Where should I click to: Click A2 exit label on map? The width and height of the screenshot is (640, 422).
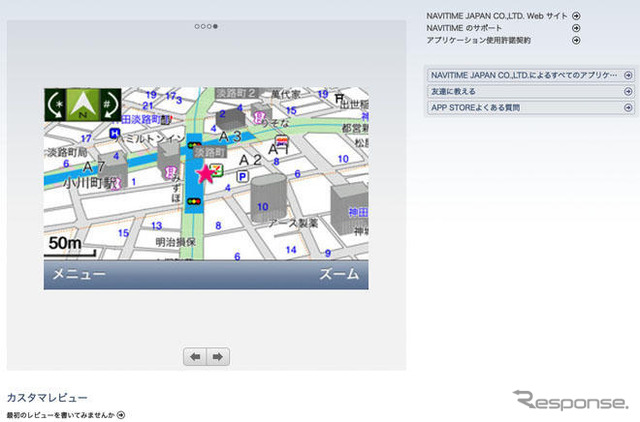coord(250,160)
